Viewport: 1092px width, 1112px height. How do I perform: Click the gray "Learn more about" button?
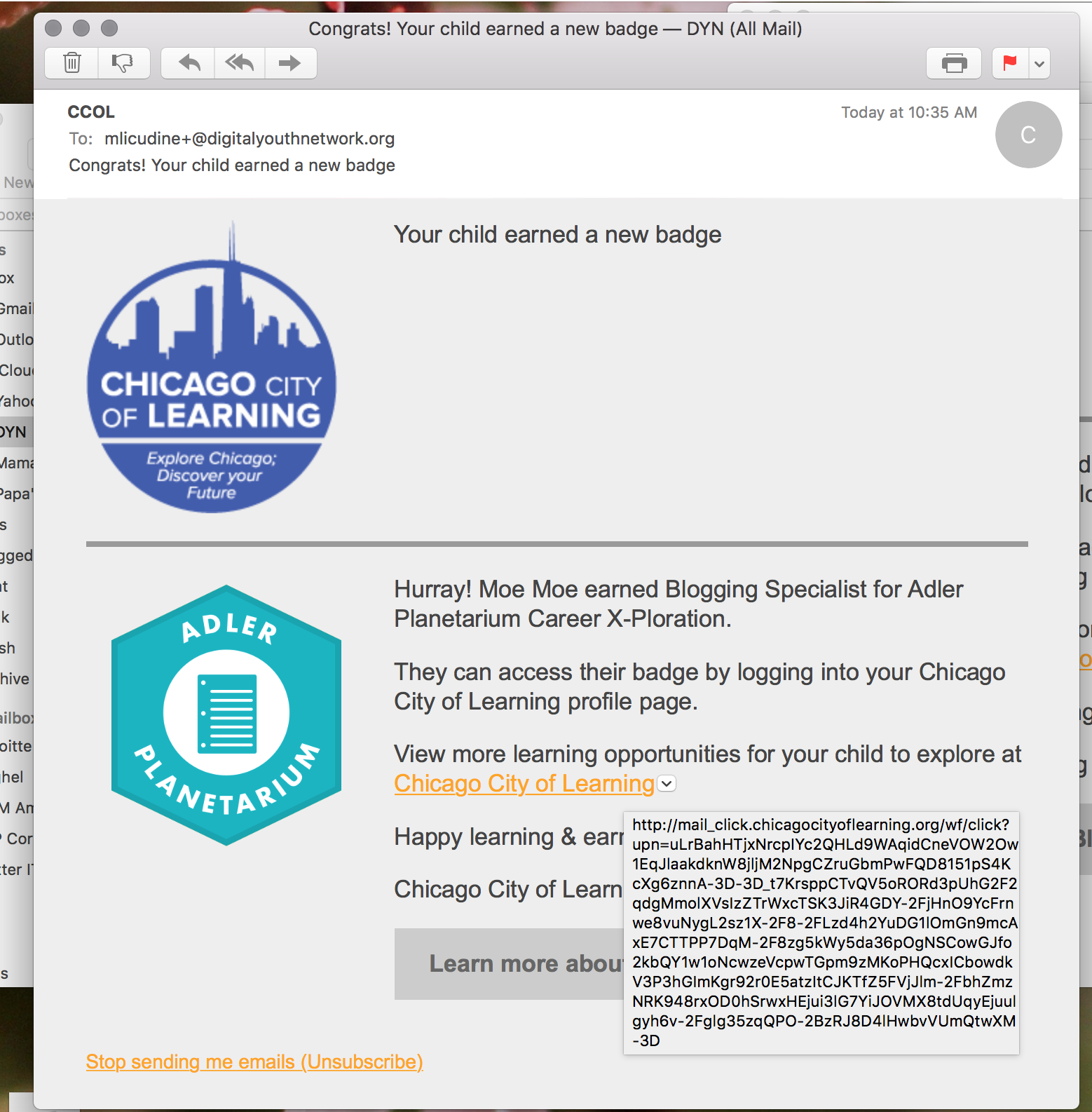click(x=509, y=964)
